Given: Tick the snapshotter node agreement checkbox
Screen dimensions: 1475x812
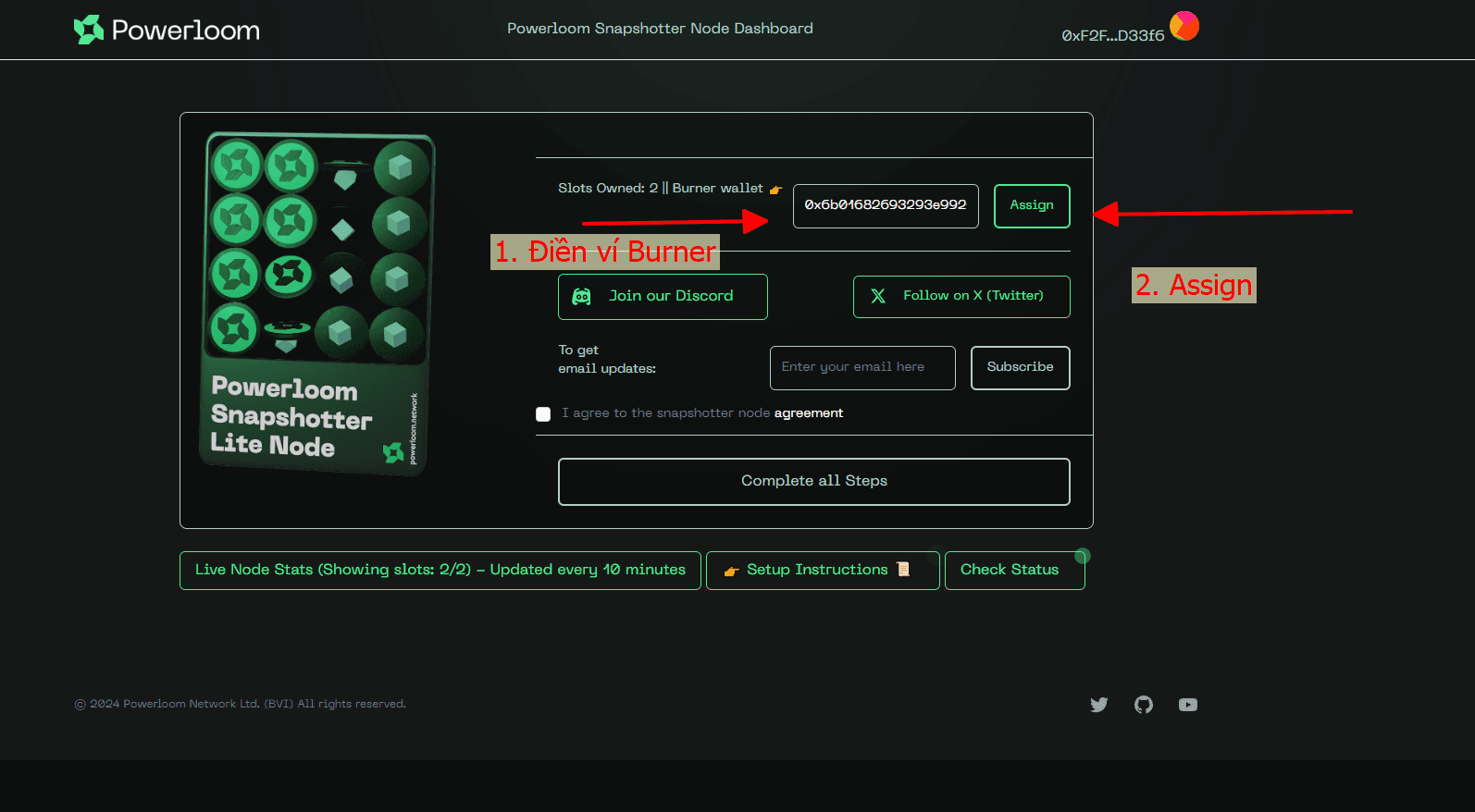Looking at the screenshot, I should click(543, 414).
